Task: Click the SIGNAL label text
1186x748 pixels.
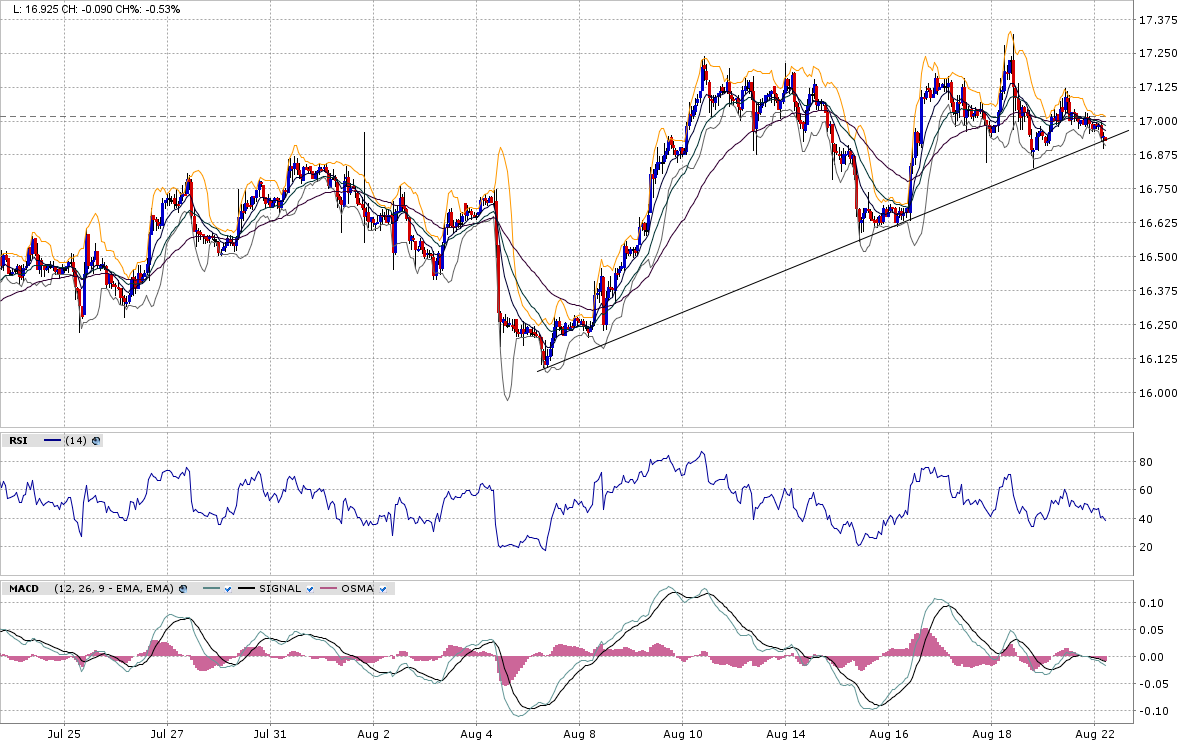Action: (x=280, y=588)
